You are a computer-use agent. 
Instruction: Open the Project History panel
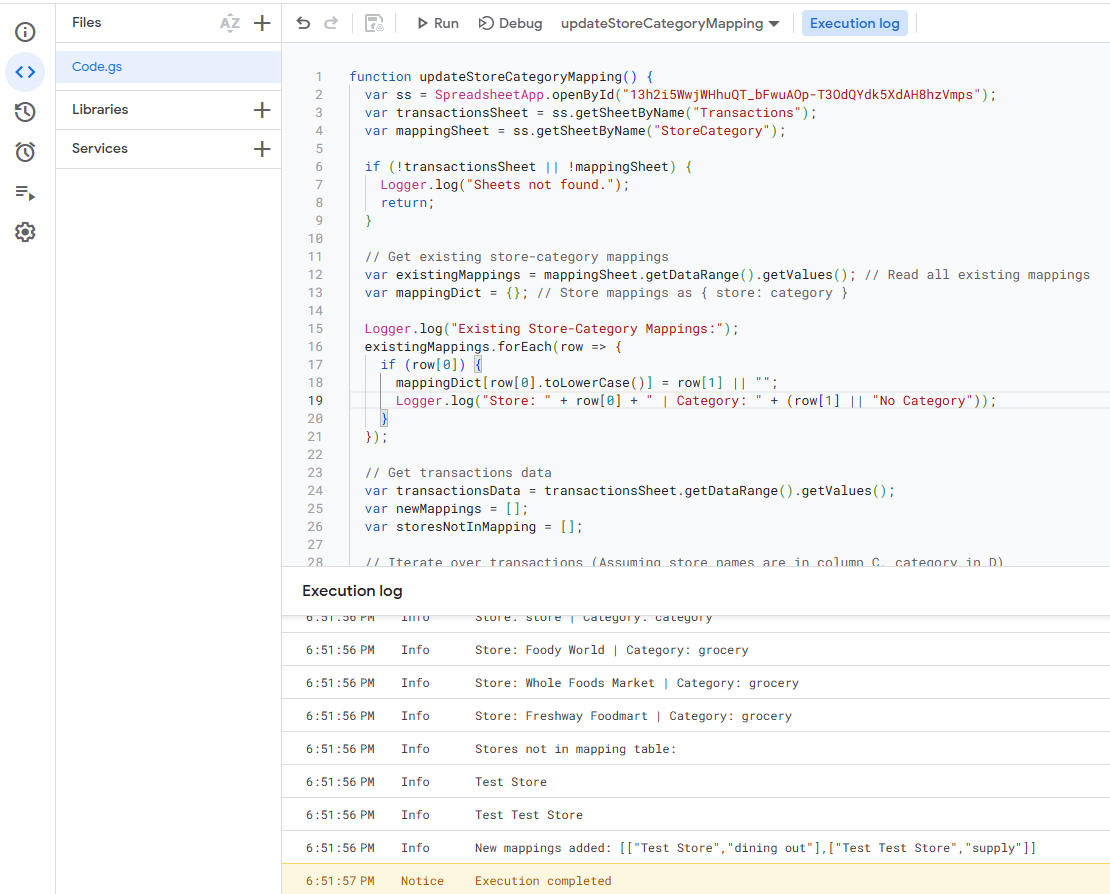coord(25,112)
